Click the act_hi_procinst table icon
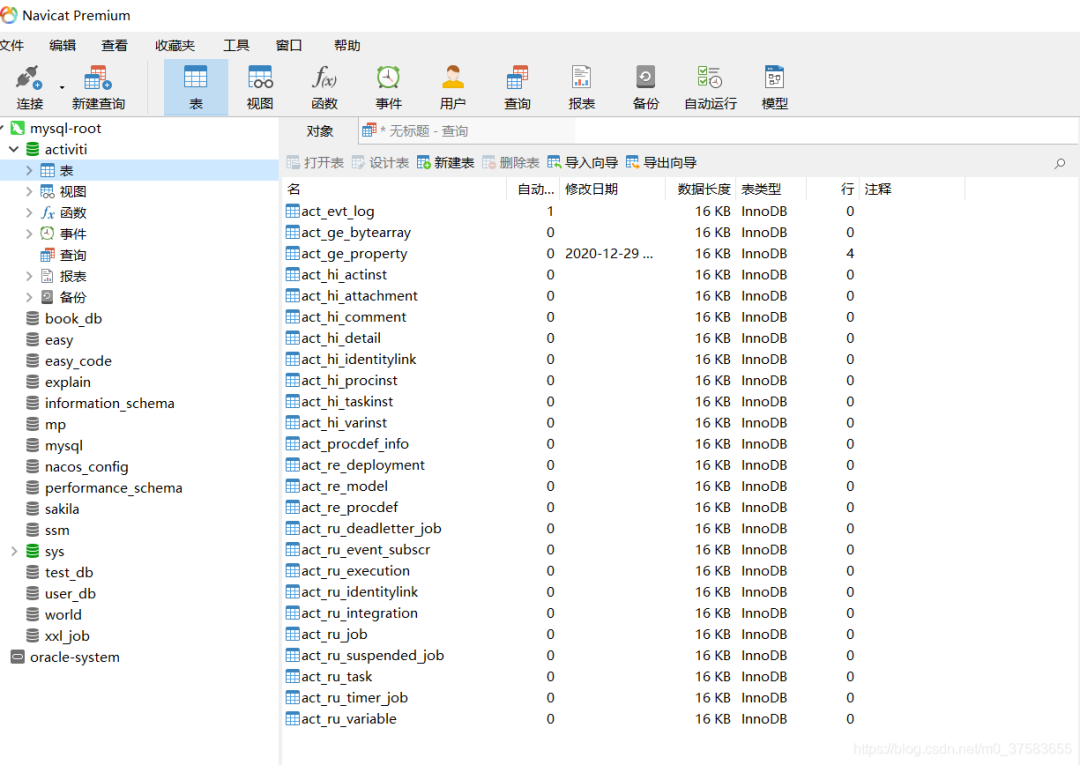The image size is (1080, 765). (x=293, y=380)
